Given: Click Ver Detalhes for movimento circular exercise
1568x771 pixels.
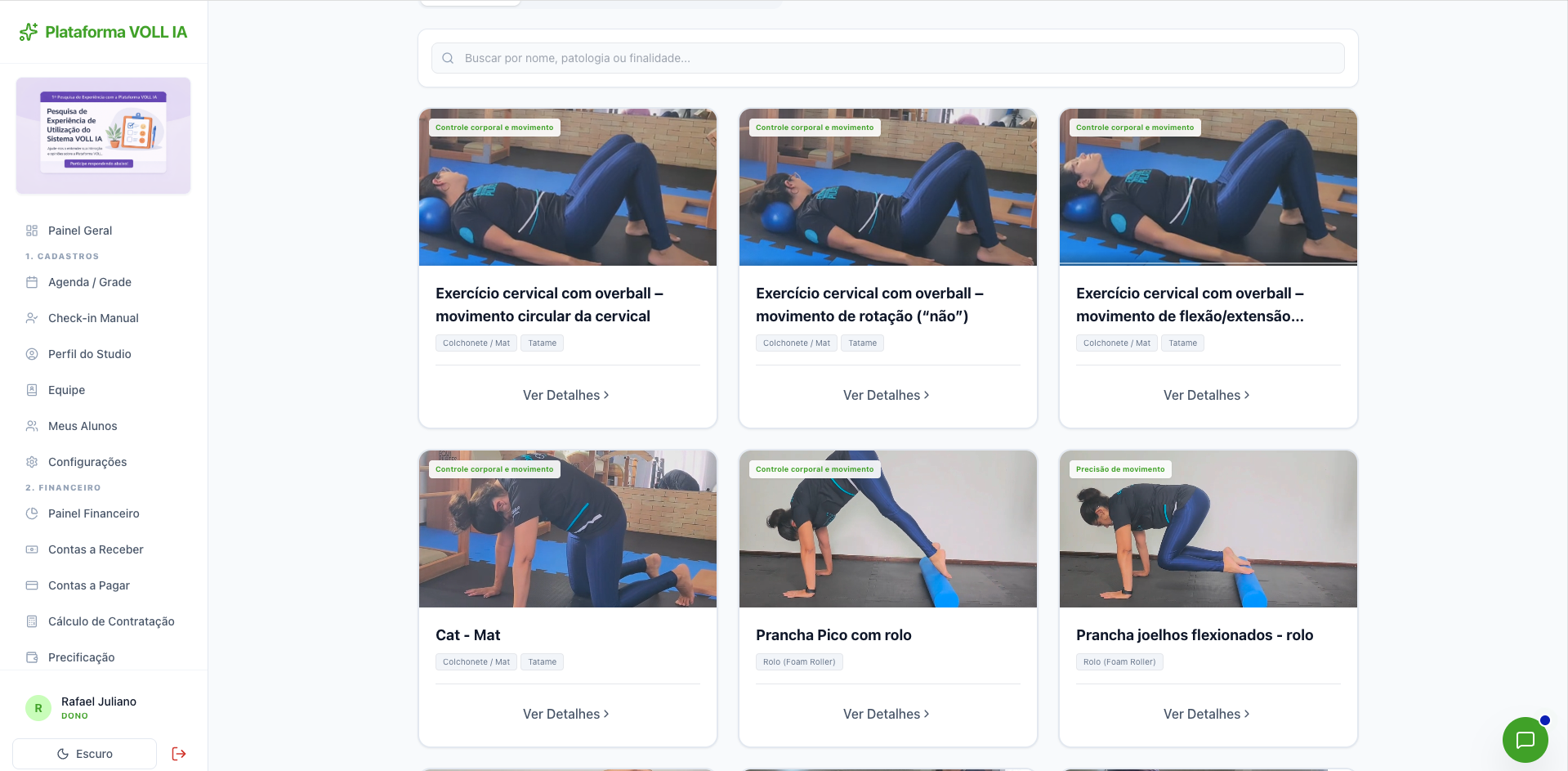Looking at the screenshot, I should coord(566,395).
